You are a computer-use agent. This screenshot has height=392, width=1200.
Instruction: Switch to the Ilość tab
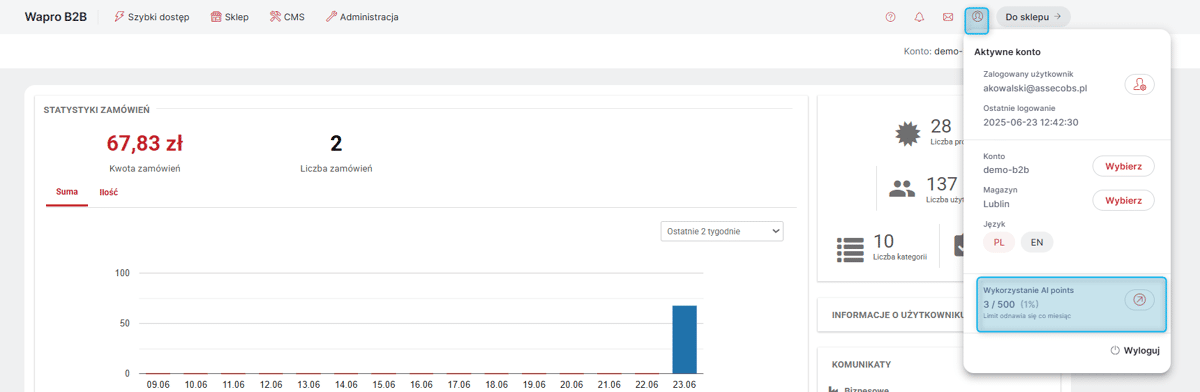pyautogui.click(x=109, y=191)
